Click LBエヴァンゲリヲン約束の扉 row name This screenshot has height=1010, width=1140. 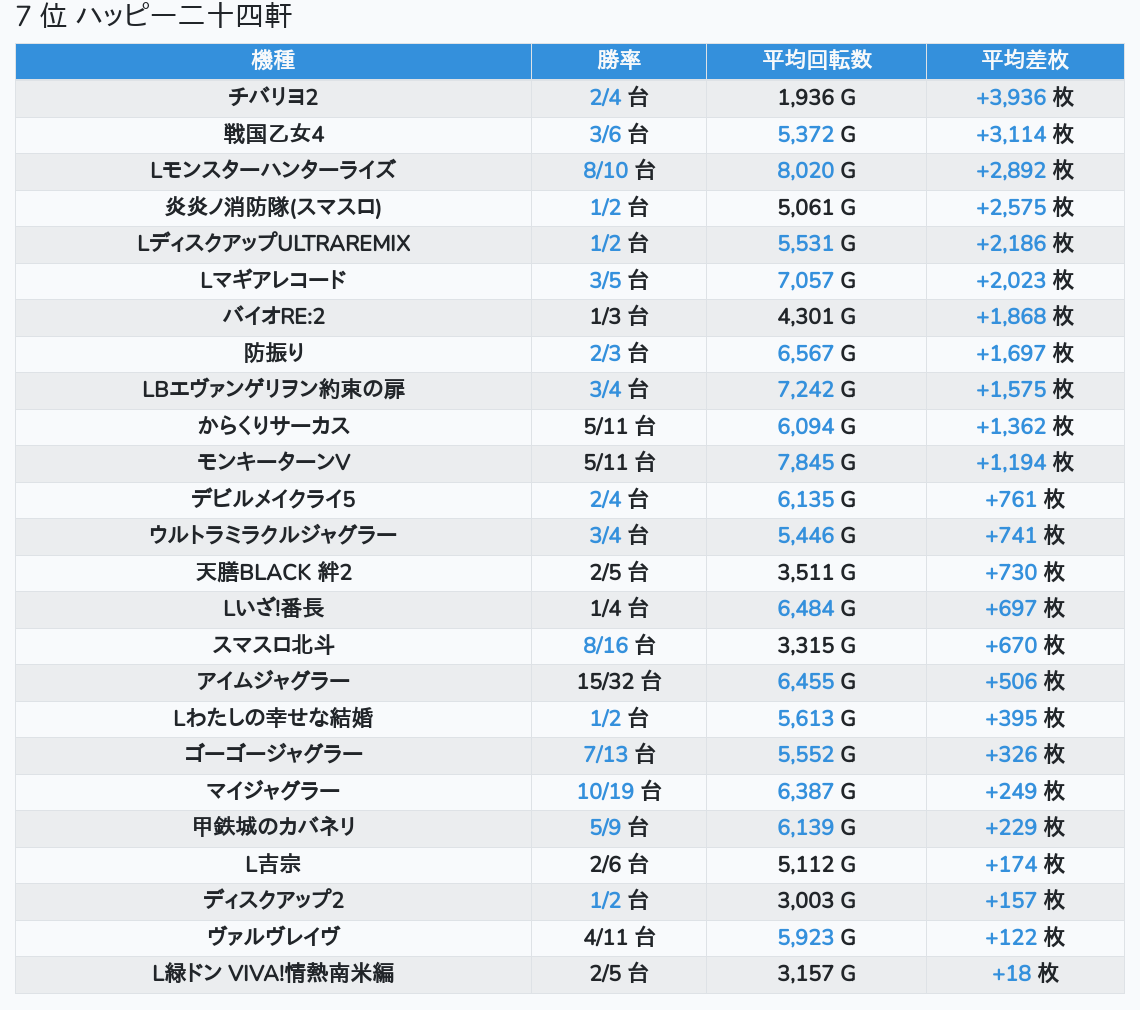[x=273, y=390]
